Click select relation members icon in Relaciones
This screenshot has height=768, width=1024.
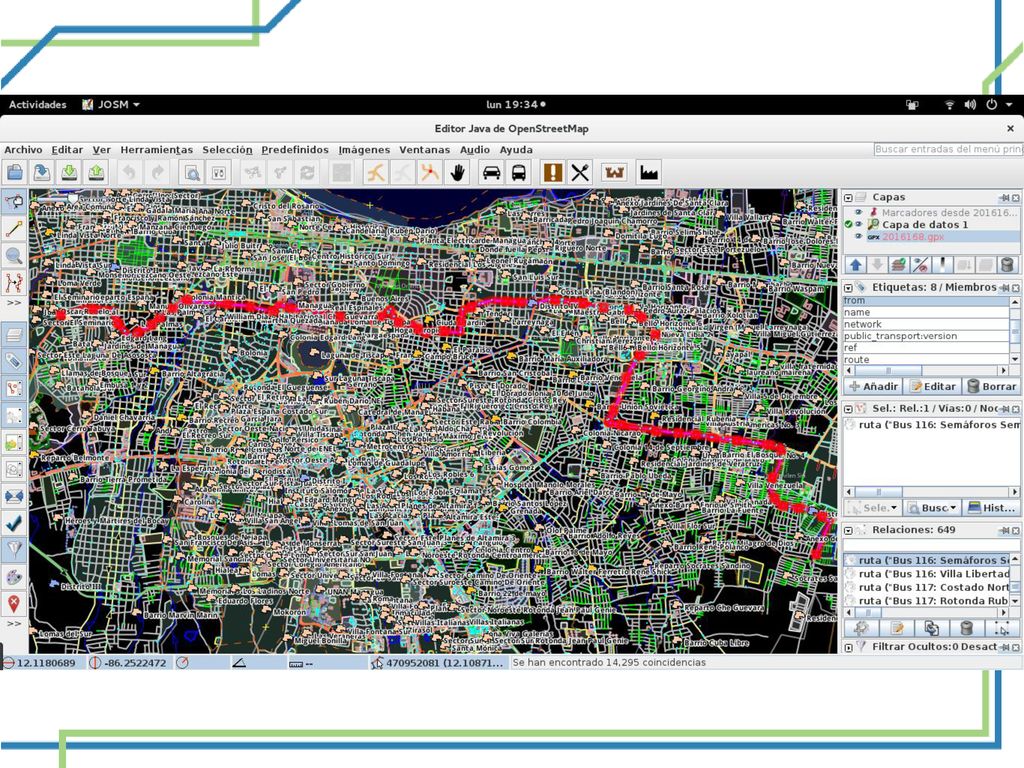click(1002, 628)
